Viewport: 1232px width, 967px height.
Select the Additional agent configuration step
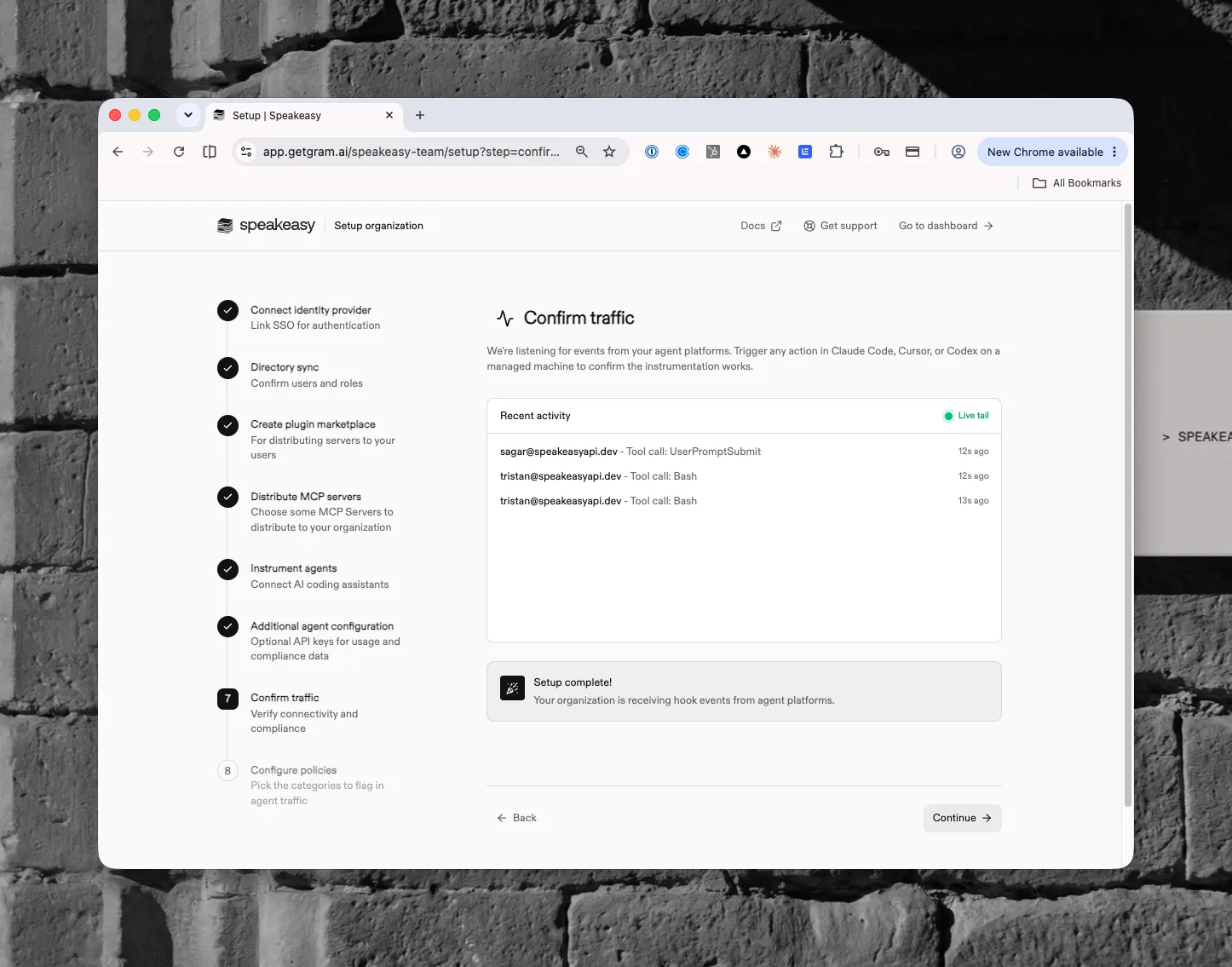(309, 641)
